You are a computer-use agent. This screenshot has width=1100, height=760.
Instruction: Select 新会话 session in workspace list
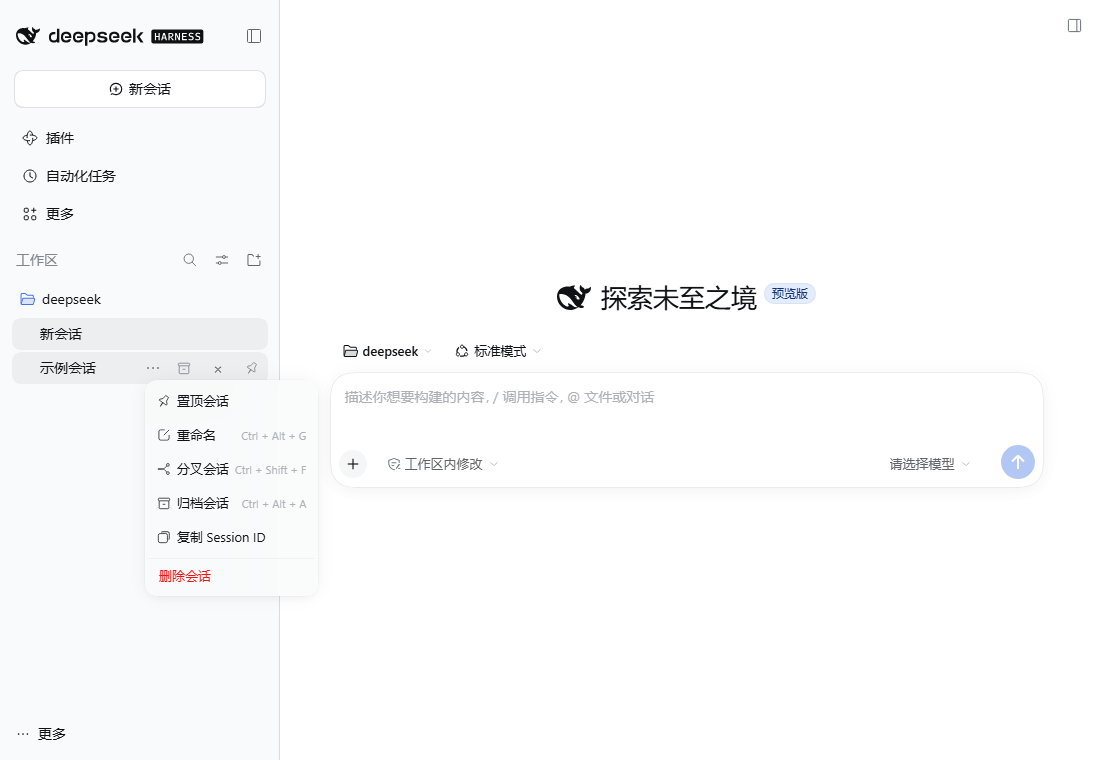[x=140, y=334]
